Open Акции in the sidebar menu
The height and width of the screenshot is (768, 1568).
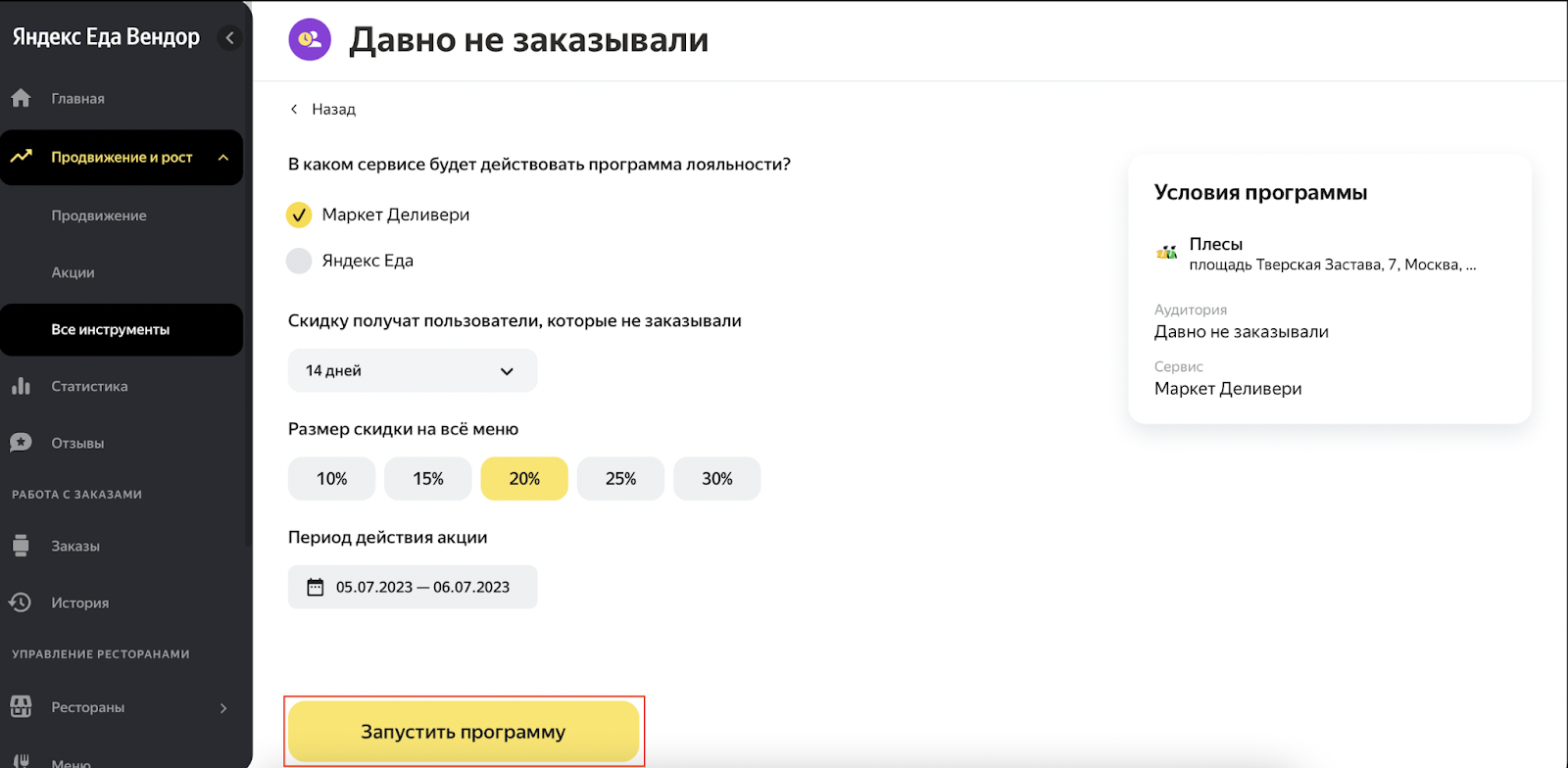click(x=73, y=272)
